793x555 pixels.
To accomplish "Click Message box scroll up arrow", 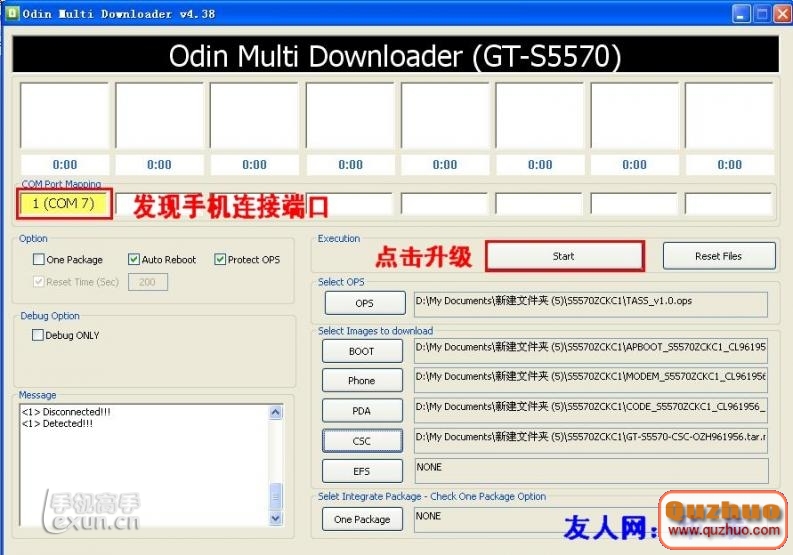I will click(x=276, y=412).
